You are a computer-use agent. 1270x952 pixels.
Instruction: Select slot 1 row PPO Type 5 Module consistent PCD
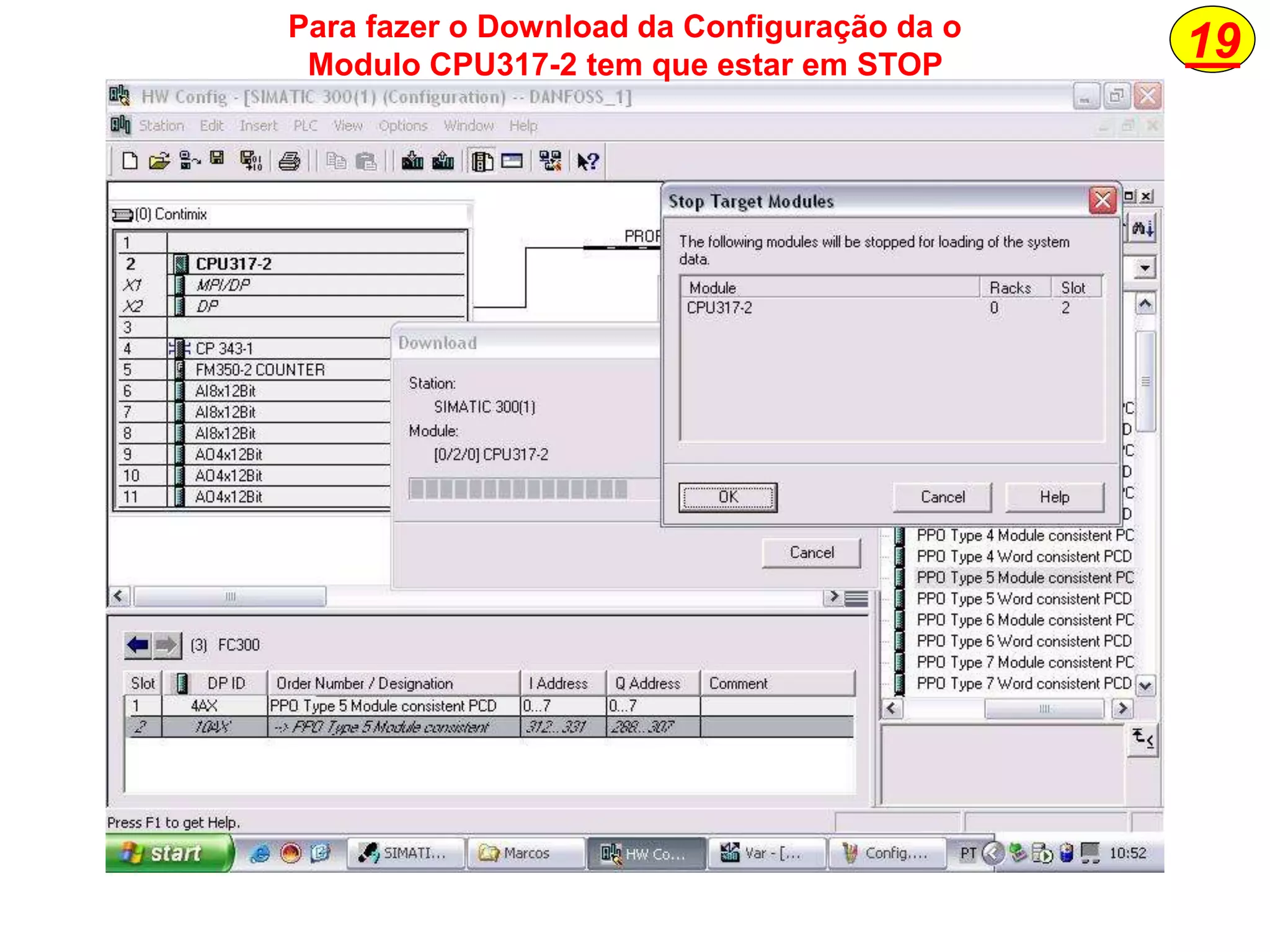490,706
